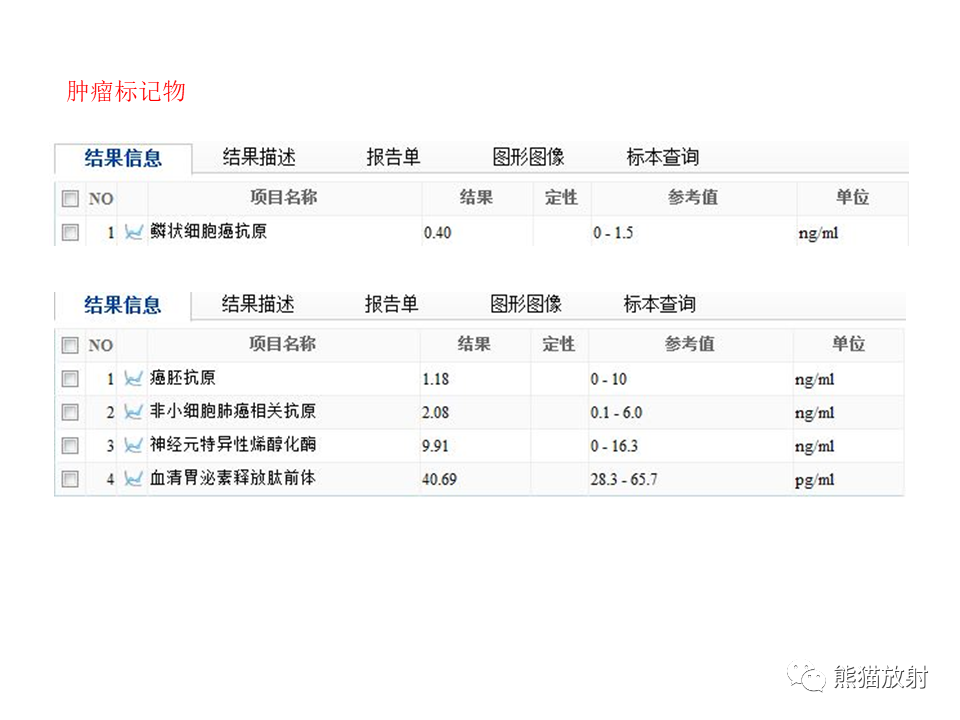Click reference range 0 - 16.3
Image resolution: width=960 pixels, height=720 pixels.
[614, 446]
